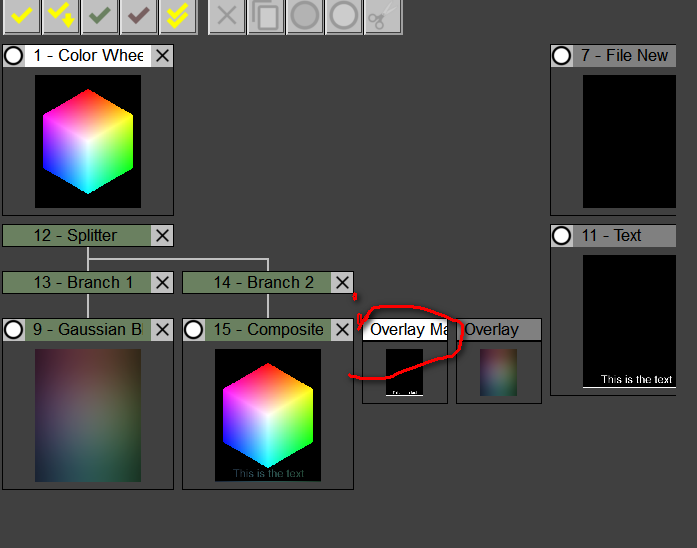The width and height of the screenshot is (697, 548).
Task: Click the grayed X delete toolbar button
Action: 227,16
